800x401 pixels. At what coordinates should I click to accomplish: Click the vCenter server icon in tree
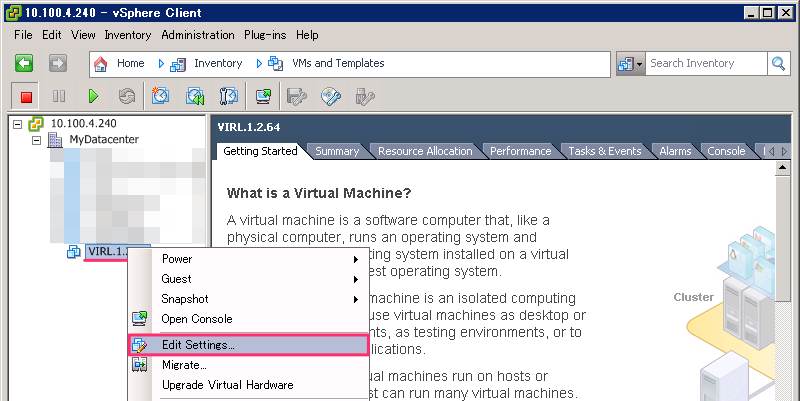pos(36,123)
